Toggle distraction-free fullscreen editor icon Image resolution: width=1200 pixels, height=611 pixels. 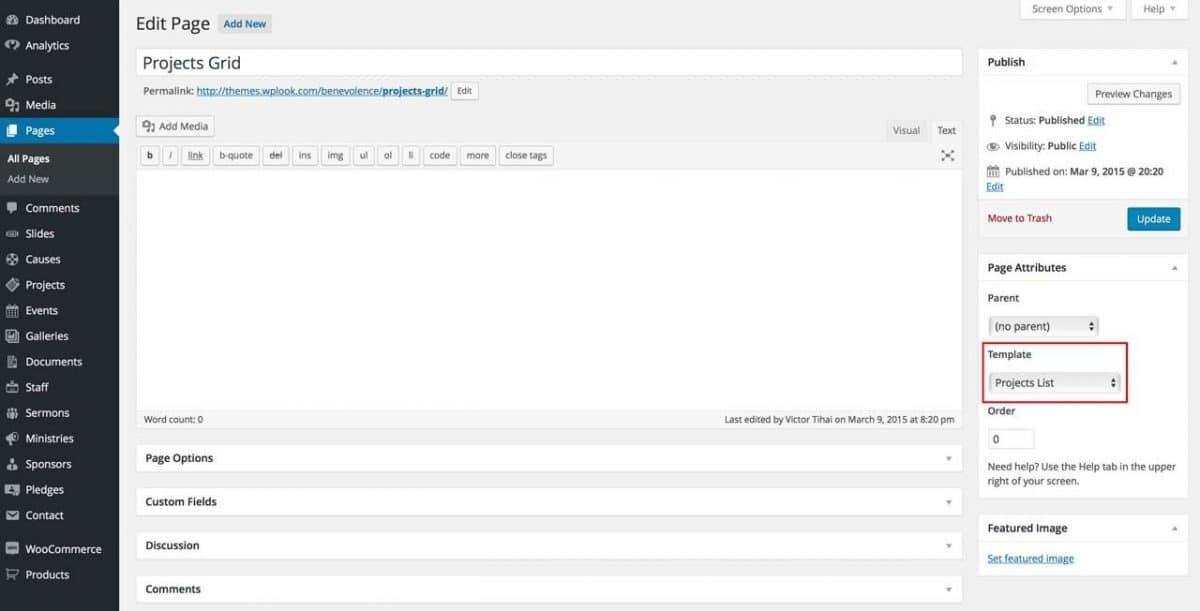pyautogui.click(x=948, y=156)
